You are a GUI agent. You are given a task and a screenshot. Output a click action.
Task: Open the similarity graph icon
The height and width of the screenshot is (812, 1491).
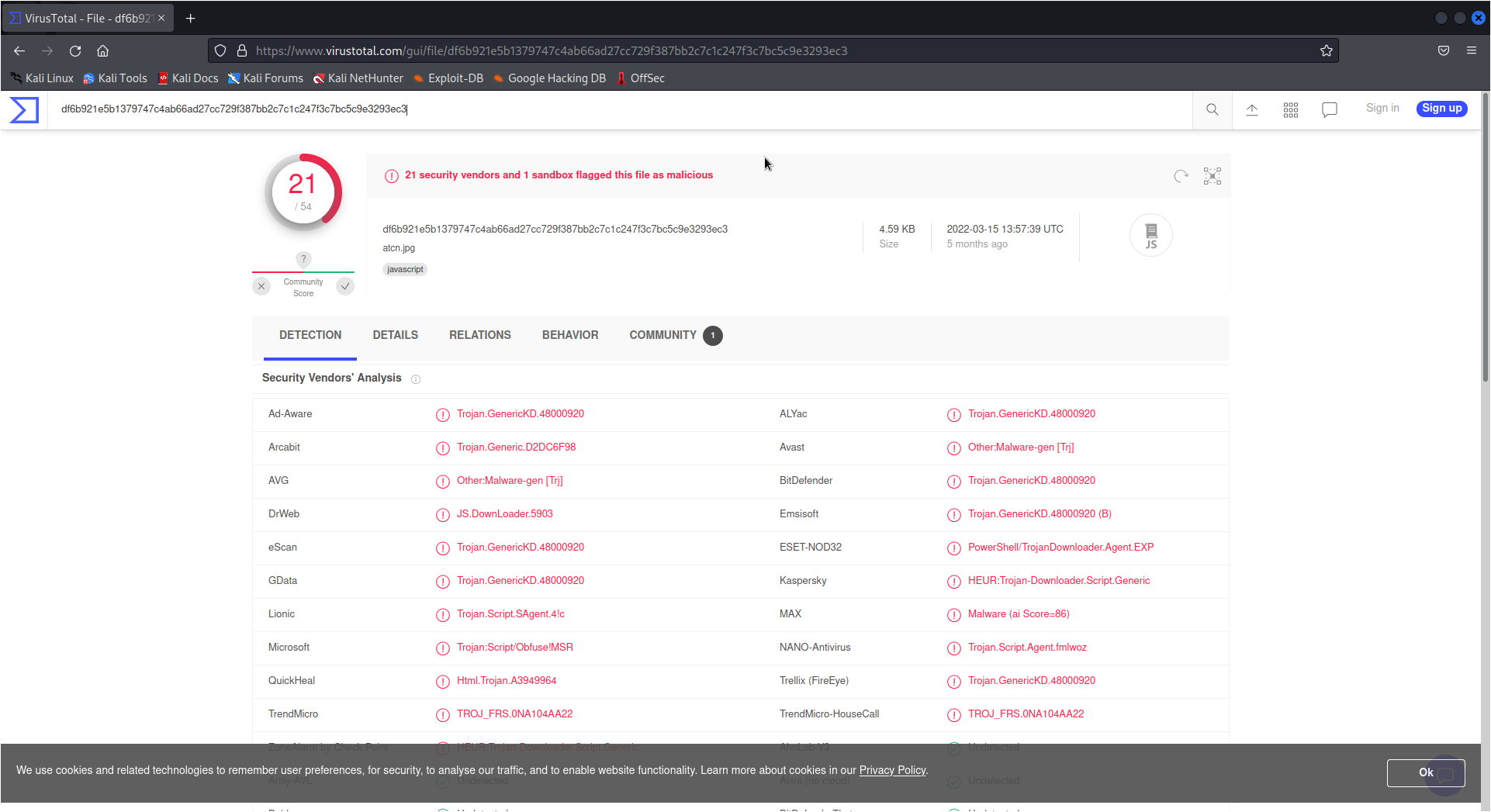pos(1213,176)
